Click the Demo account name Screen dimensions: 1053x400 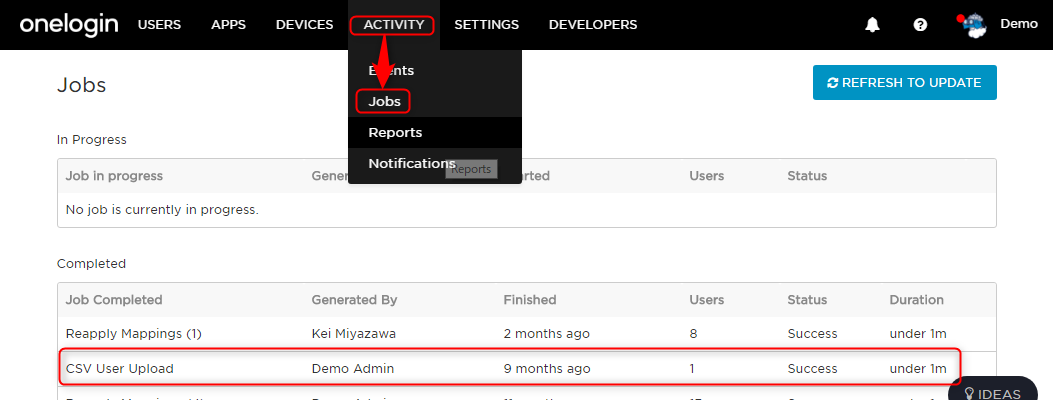[1019, 24]
